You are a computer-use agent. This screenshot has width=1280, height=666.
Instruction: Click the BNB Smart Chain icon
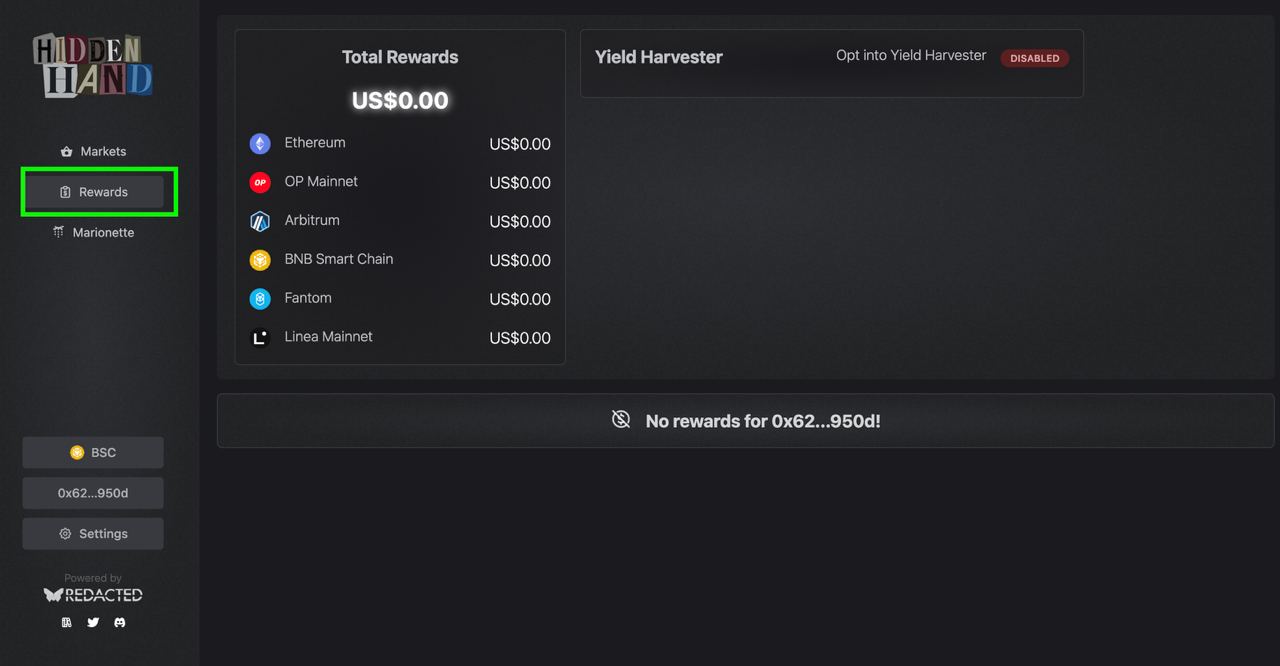[260, 260]
